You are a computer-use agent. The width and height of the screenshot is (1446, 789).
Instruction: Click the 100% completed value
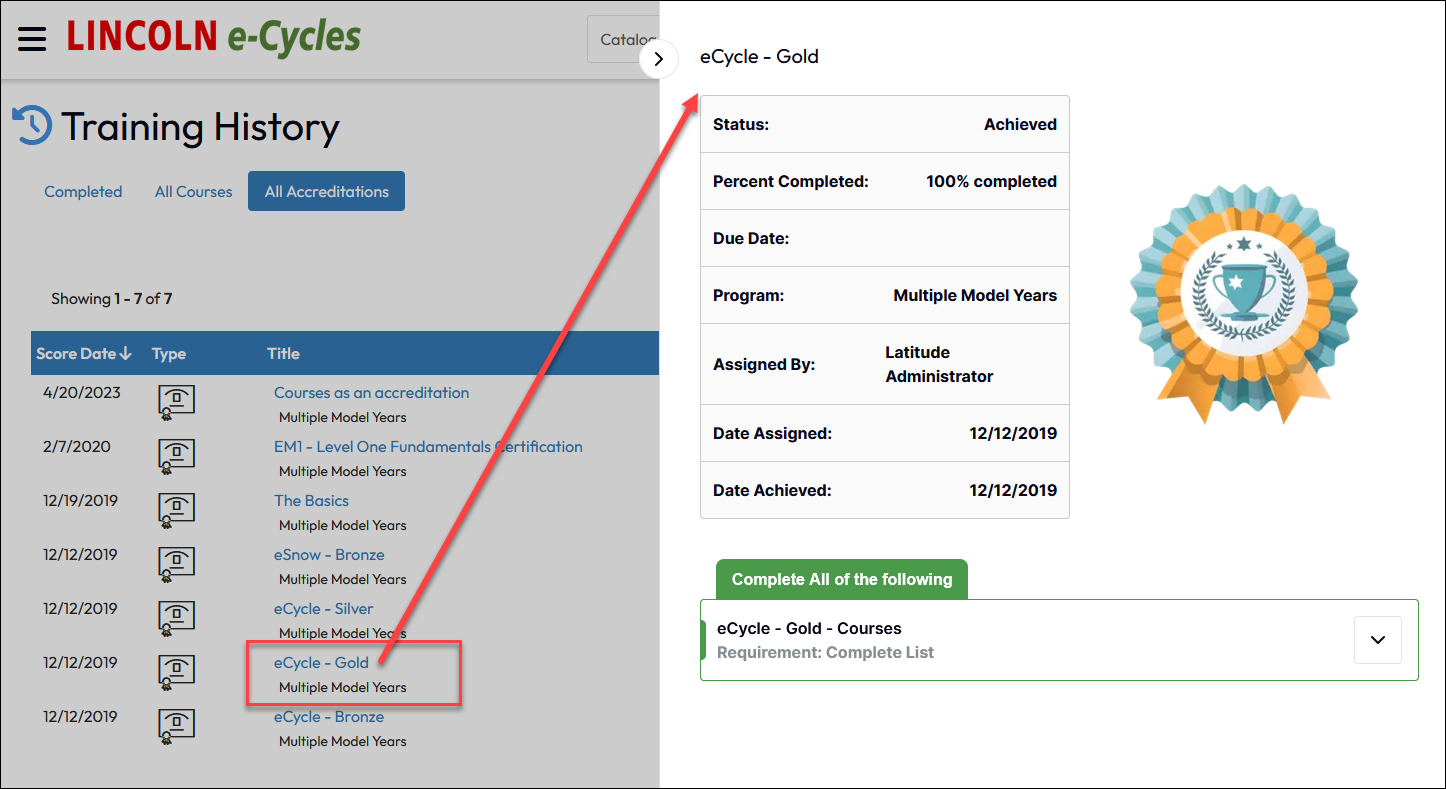pyautogui.click(x=991, y=181)
